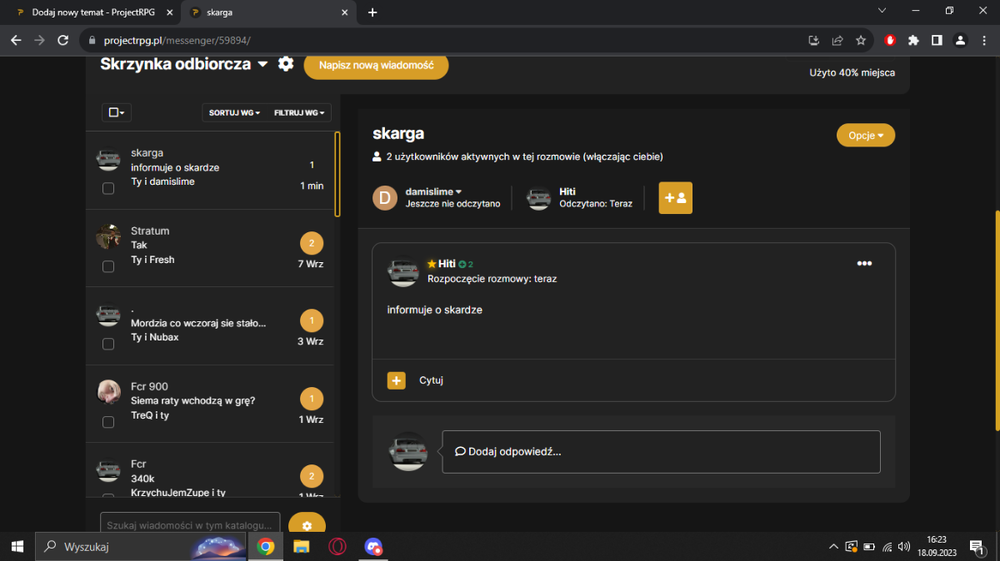The image size is (1000, 561).
Task: Open the tab search chevron
Action: coord(882,11)
